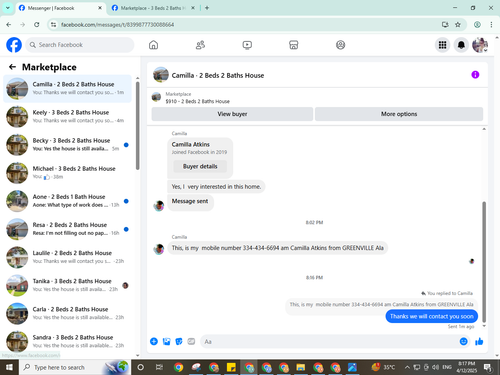Switch to Messenger | Facebook browser tab

[x=60, y=8]
